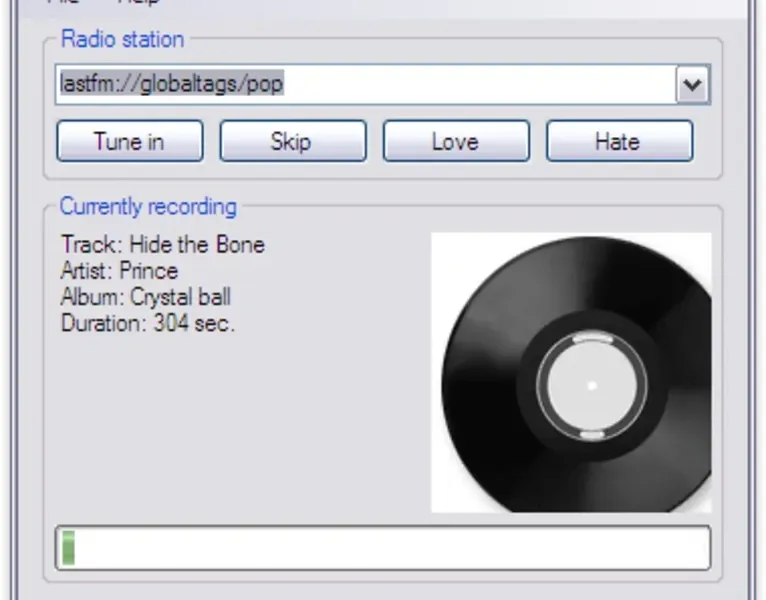
Task: Love the current track
Action: [x=456, y=141]
